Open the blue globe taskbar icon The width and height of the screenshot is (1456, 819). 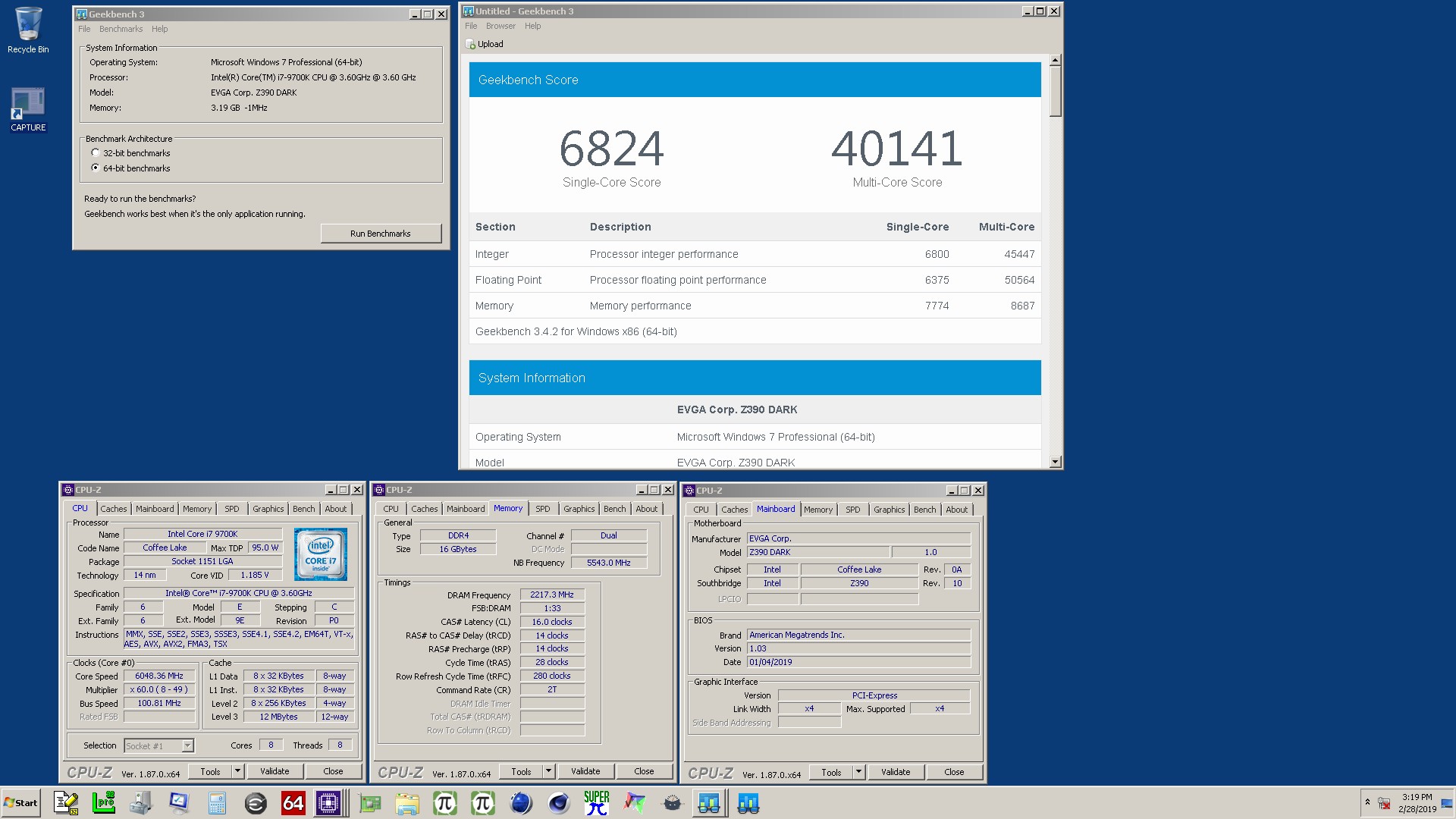521,803
